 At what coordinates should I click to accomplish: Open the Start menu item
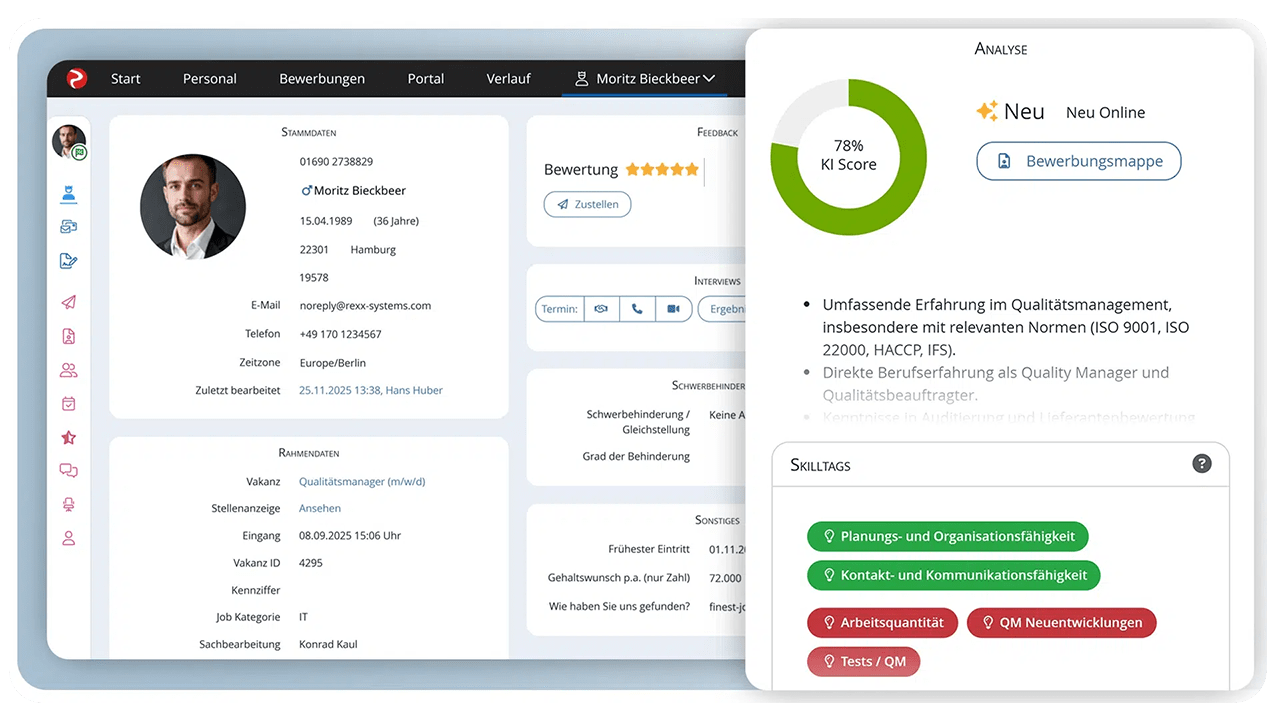126,79
